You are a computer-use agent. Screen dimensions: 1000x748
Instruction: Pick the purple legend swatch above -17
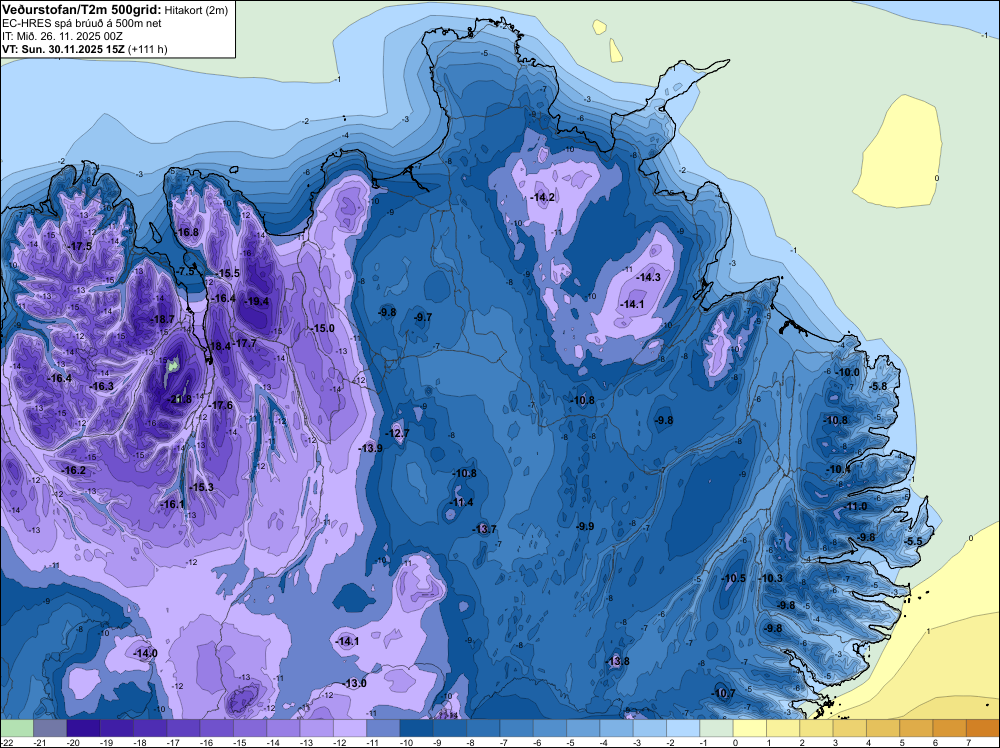click(183, 728)
